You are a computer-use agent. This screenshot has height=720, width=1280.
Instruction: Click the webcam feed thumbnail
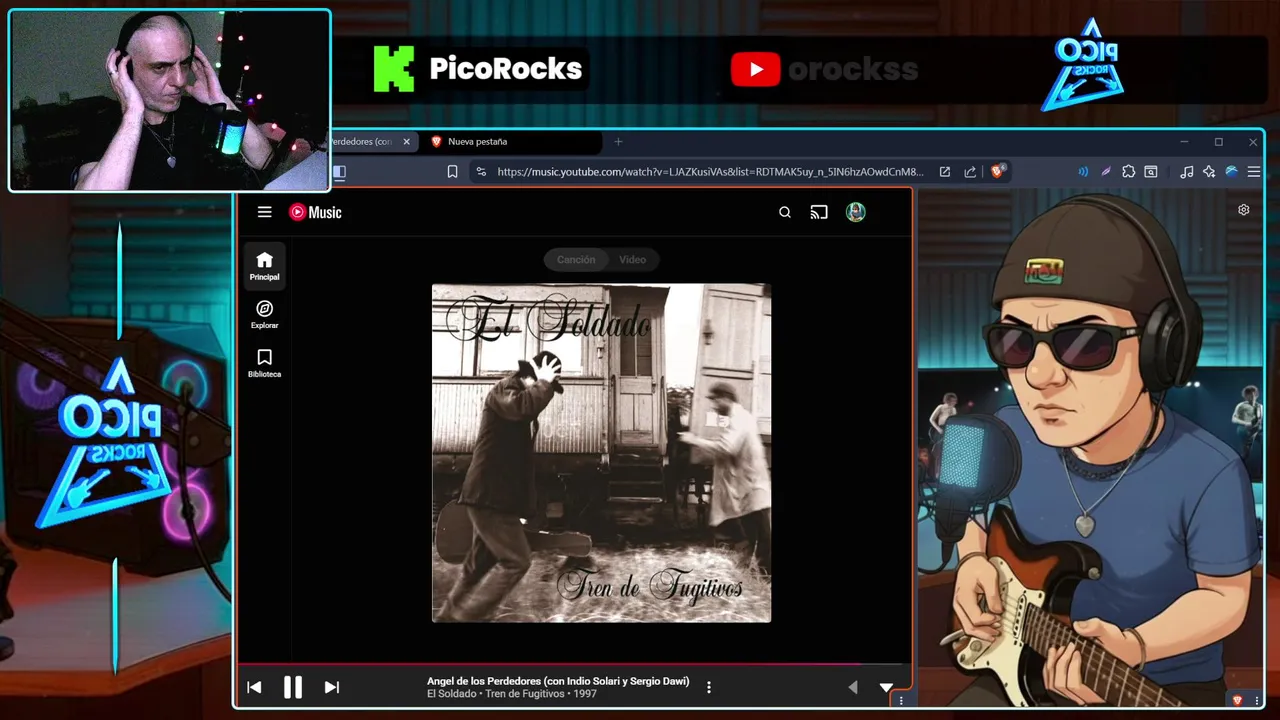pyautogui.click(x=169, y=100)
